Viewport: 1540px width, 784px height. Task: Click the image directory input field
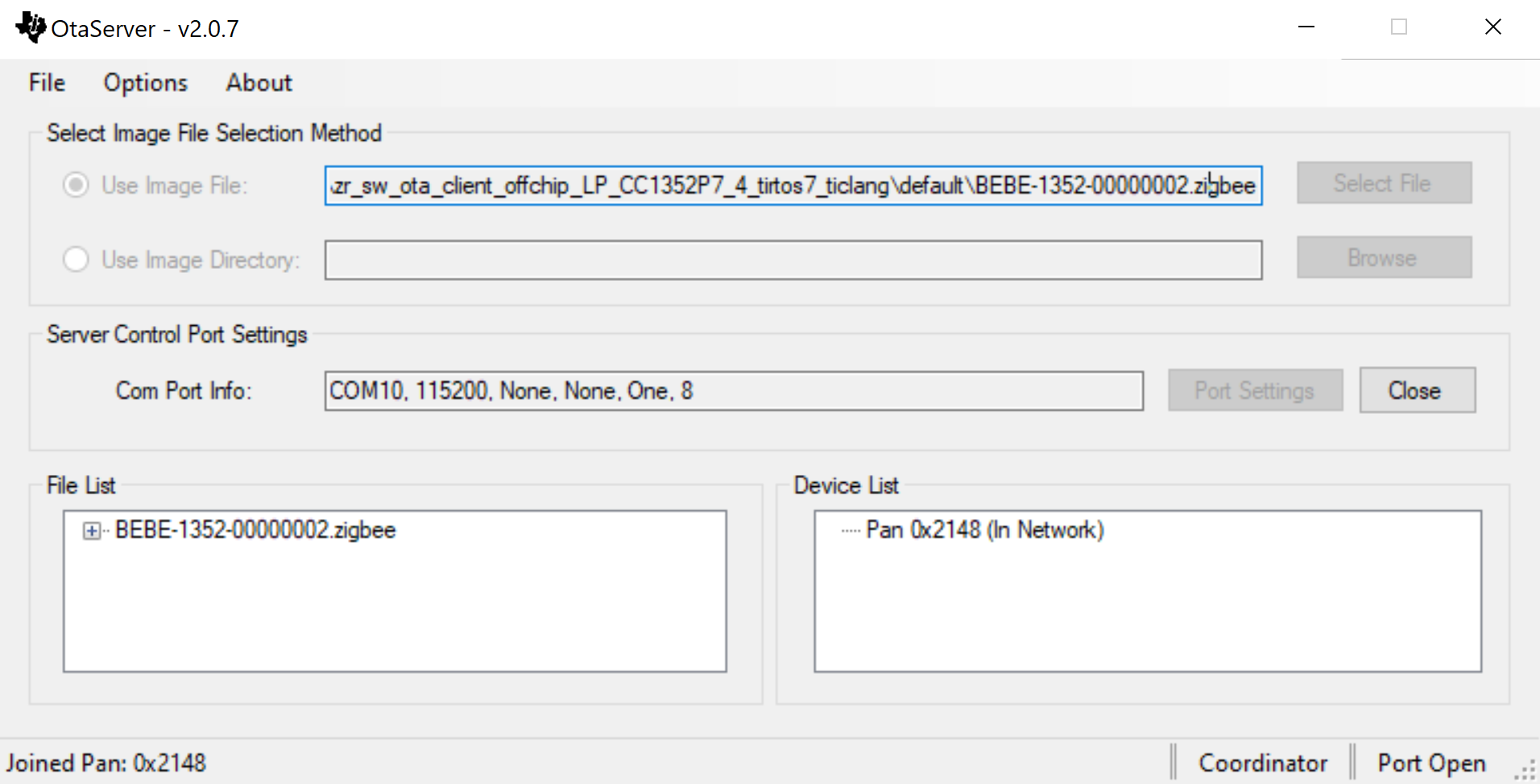click(x=793, y=260)
